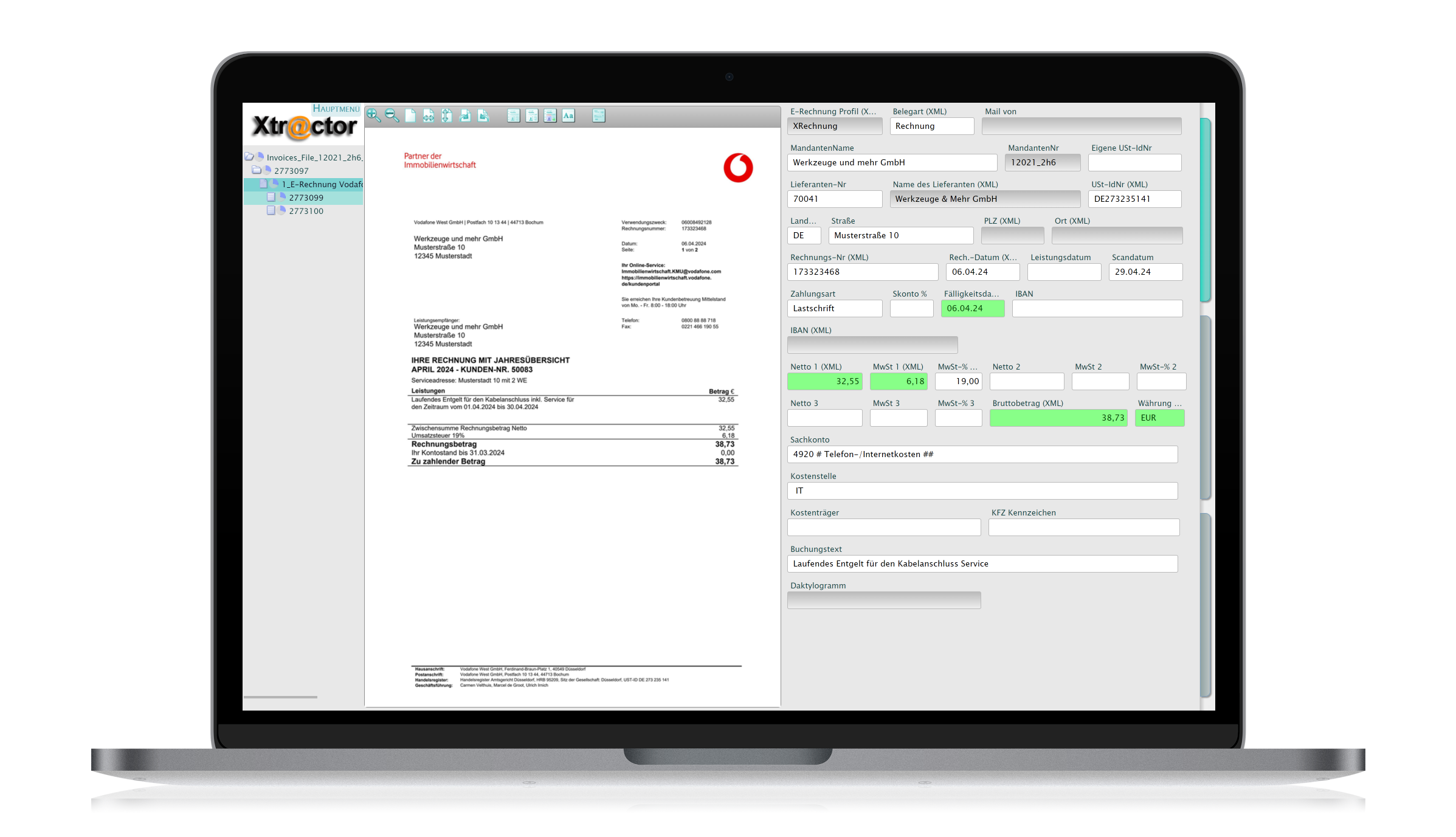Image resolution: width=1456 pixels, height=837 pixels.
Task: Click the tree panel horizontal scrollbar
Action: (280, 697)
